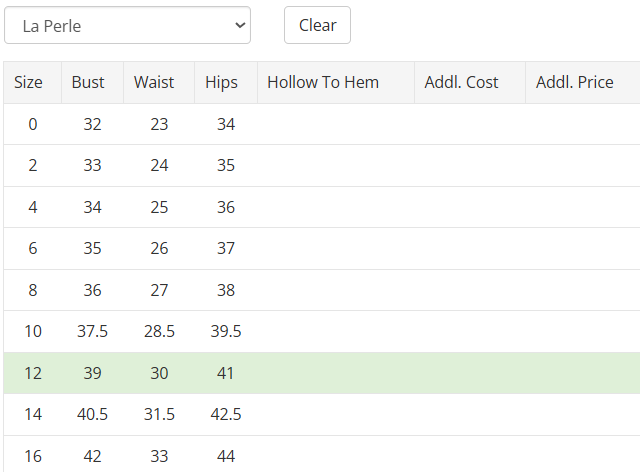Viewport: 640px width, 472px height.
Task: Select the size 4 row
Action: [322, 207]
